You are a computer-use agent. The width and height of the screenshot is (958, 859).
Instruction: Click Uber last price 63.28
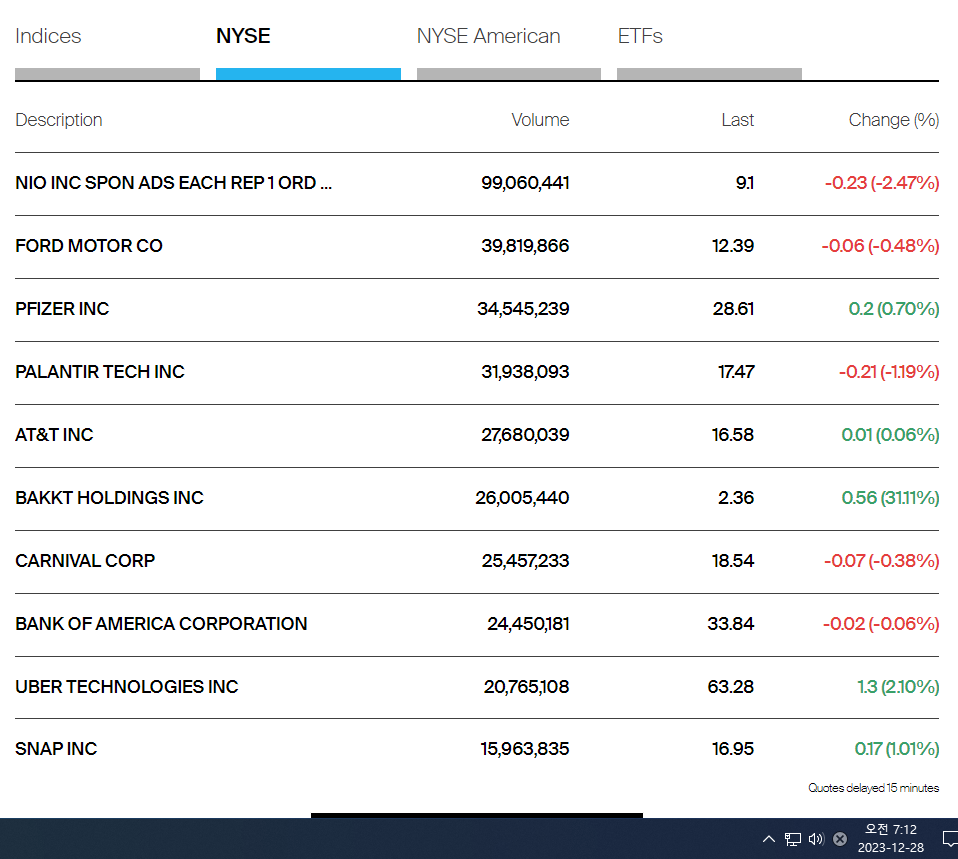(731, 686)
